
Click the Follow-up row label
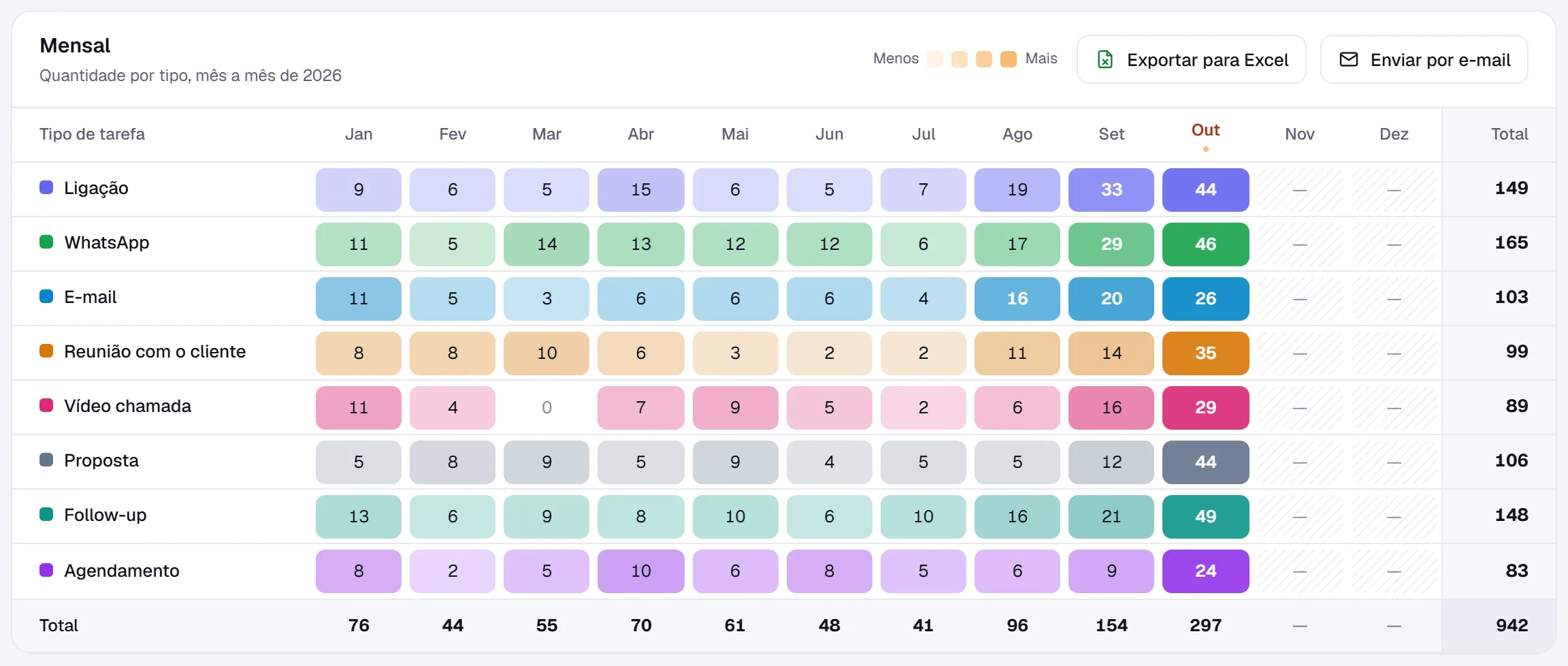[x=105, y=515]
